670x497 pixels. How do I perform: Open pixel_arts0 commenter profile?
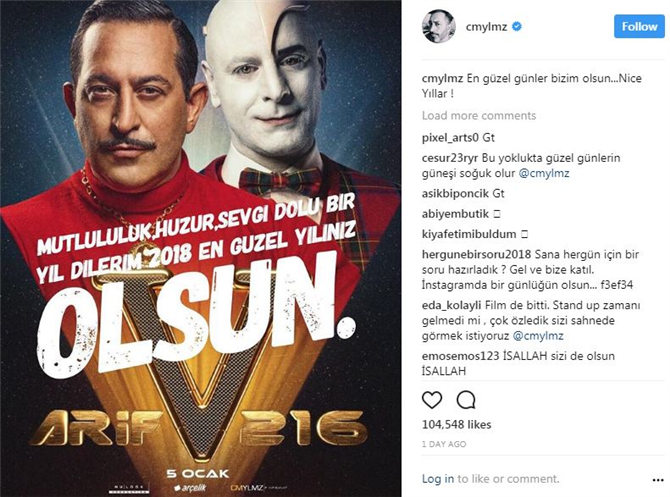[x=450, y=138]
